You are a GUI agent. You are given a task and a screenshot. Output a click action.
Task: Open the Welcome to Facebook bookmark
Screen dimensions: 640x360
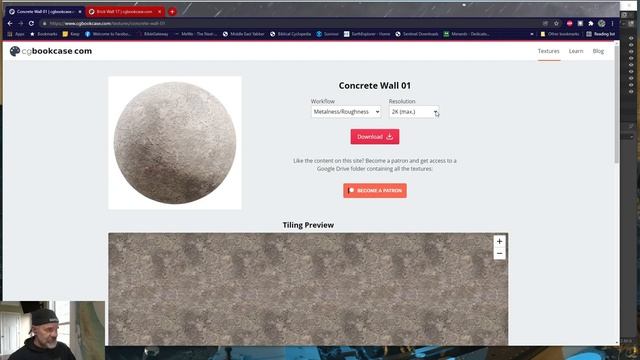pos(108,34)
